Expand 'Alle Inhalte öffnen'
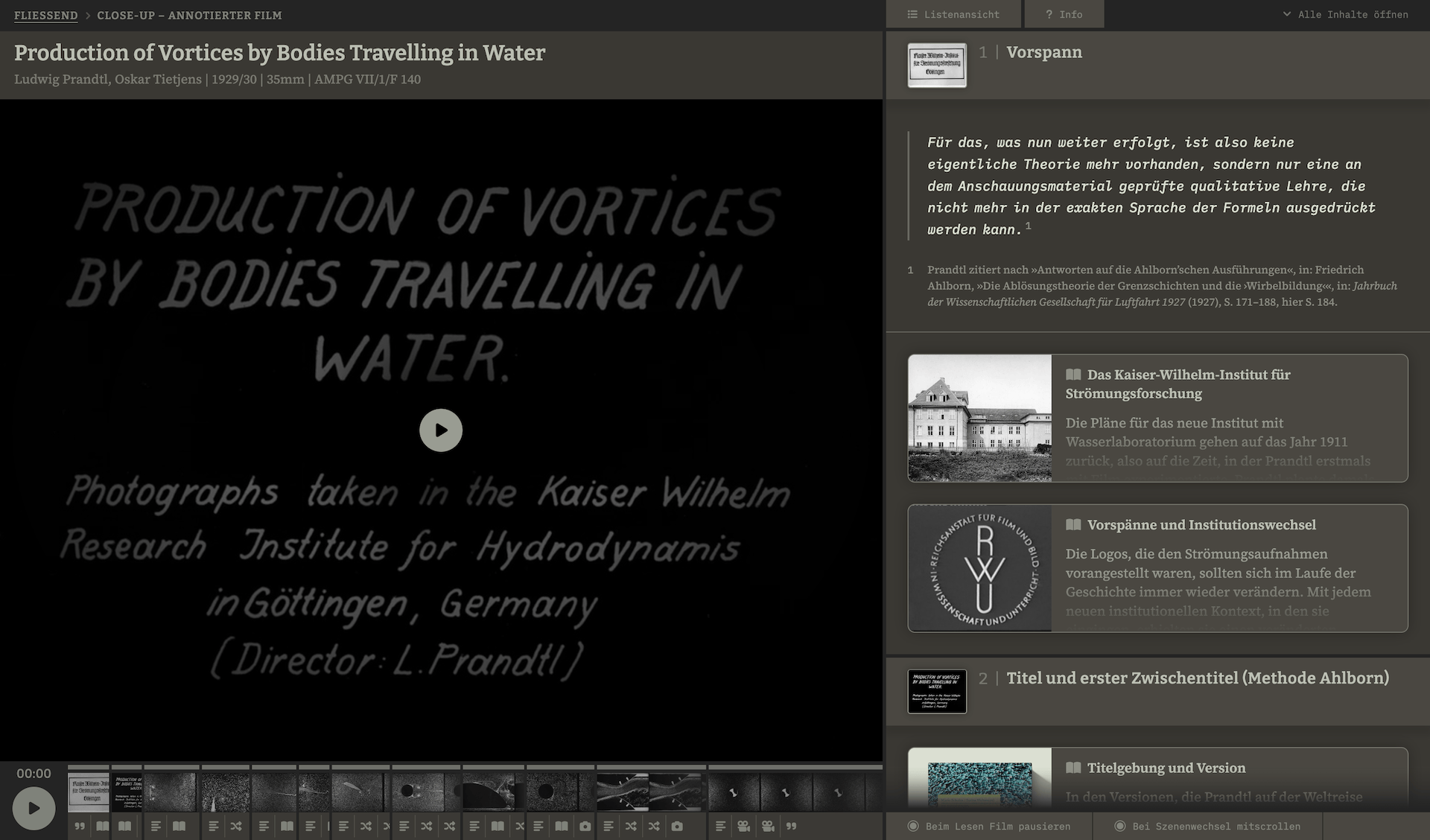Screen dimensions: 1430x840 point(1345,14)
